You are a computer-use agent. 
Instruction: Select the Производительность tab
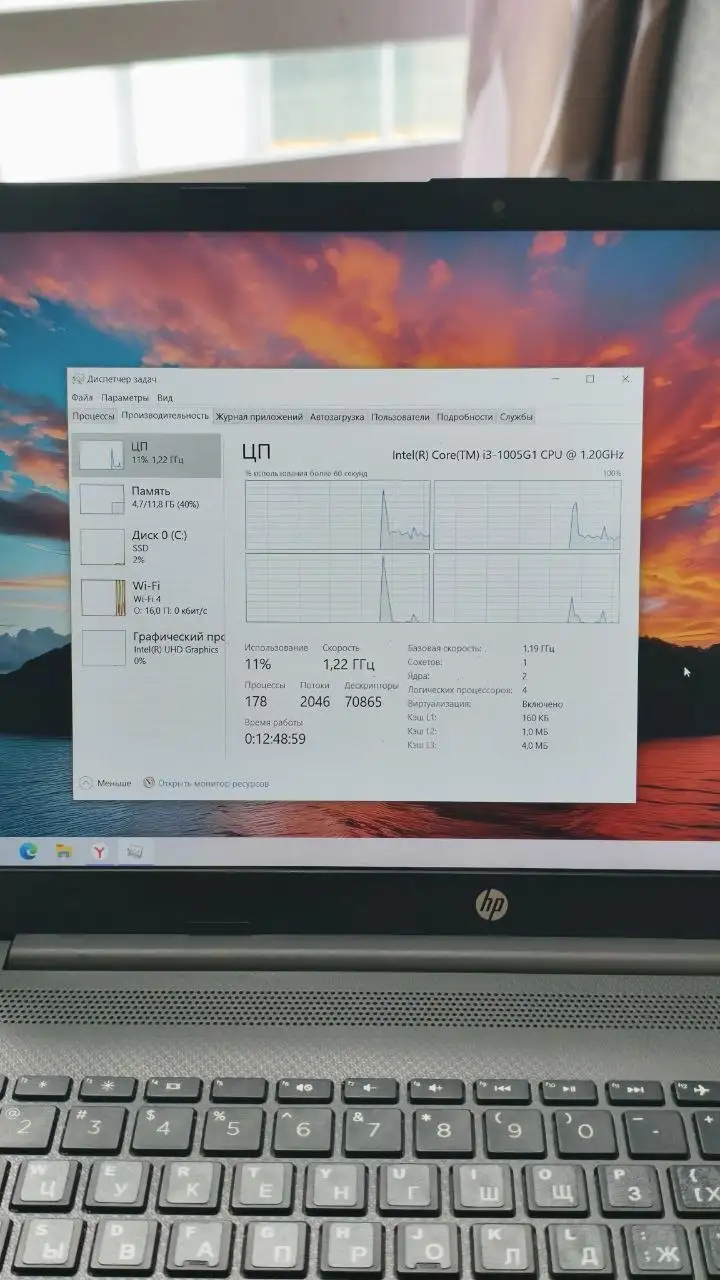165,415
